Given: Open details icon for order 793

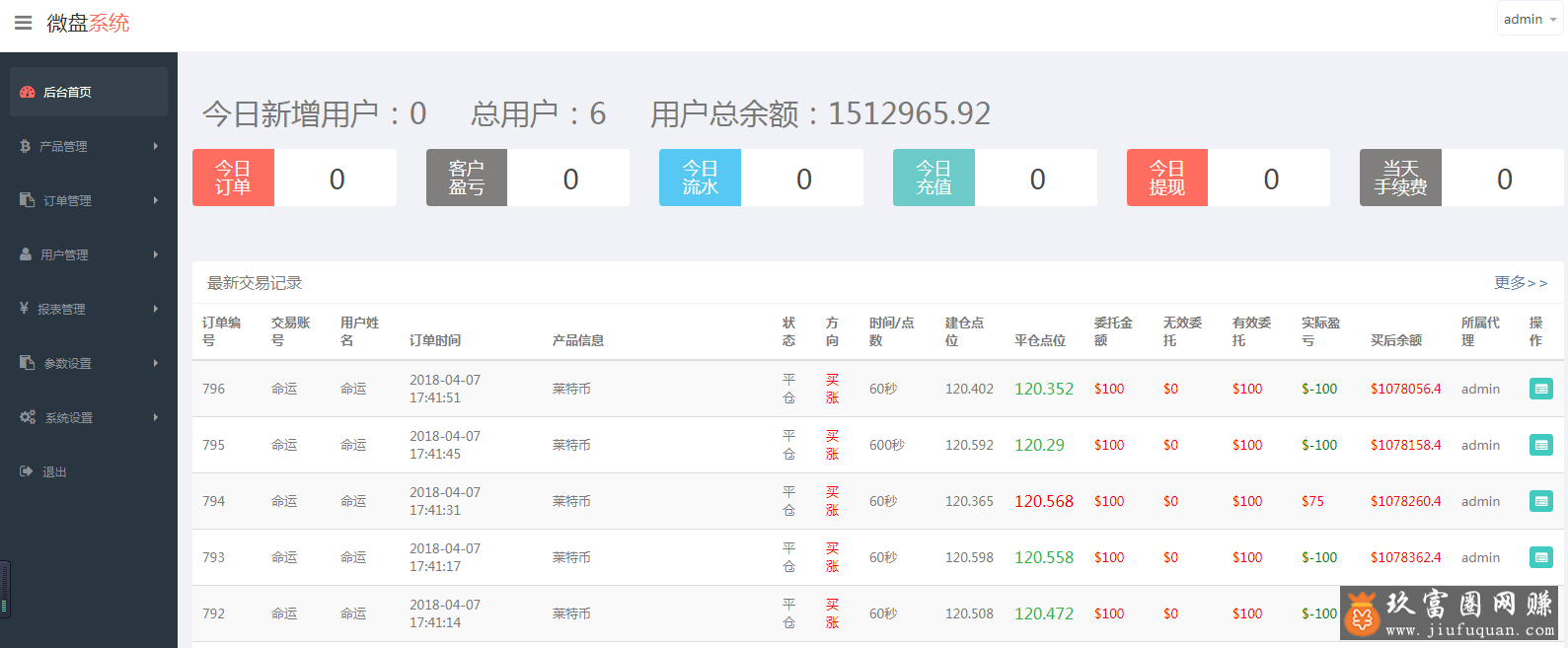Looking at the screenshot, I should (x=1540, y=557).
